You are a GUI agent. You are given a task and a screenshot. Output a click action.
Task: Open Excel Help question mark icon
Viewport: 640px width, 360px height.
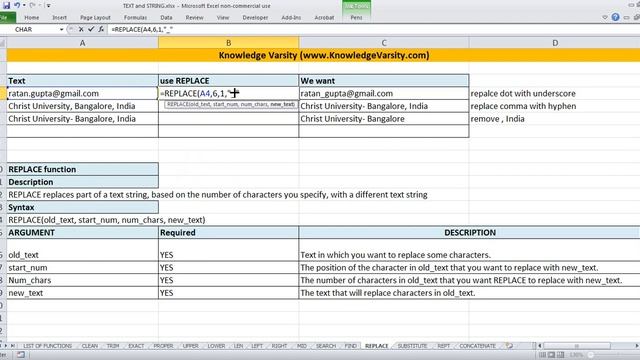point(616,17)
